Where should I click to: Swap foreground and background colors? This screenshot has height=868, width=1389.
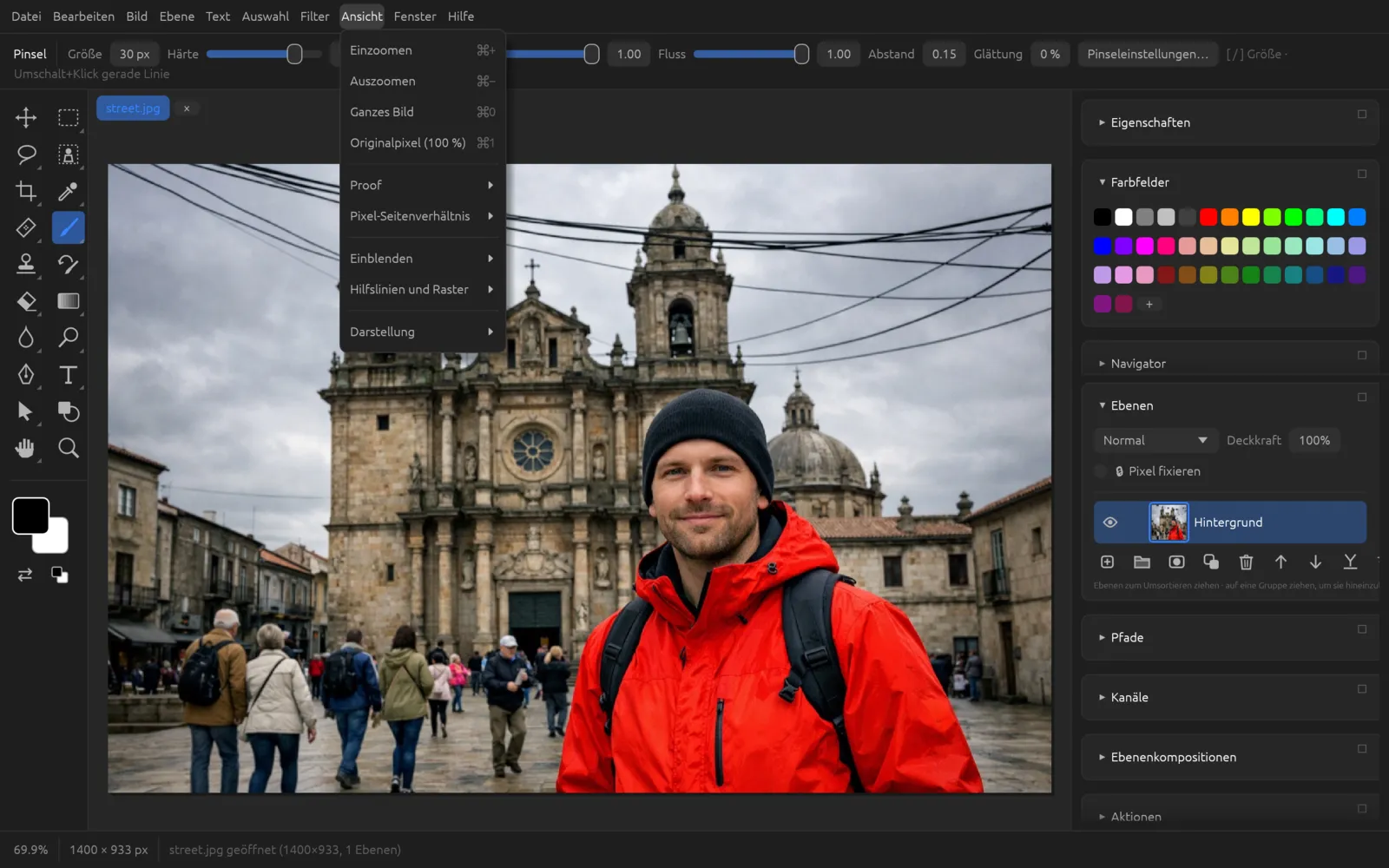click(25, 575)
